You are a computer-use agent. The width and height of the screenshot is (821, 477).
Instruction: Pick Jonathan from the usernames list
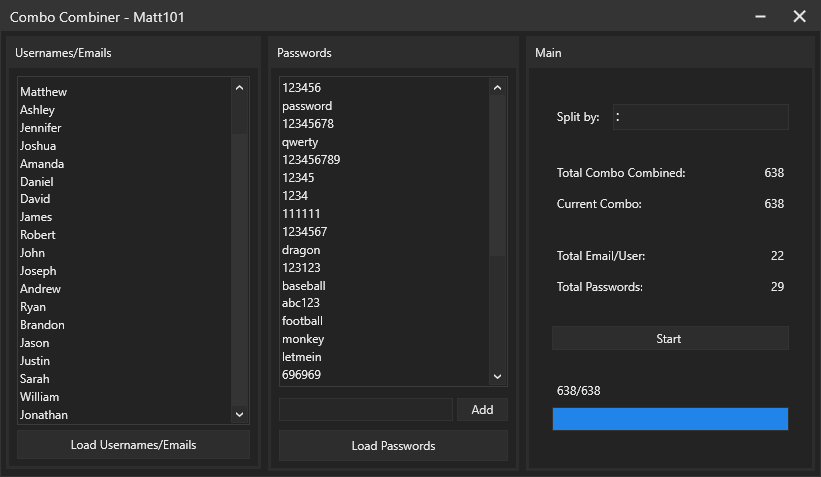pyautogui.click(x=44, y=415)
